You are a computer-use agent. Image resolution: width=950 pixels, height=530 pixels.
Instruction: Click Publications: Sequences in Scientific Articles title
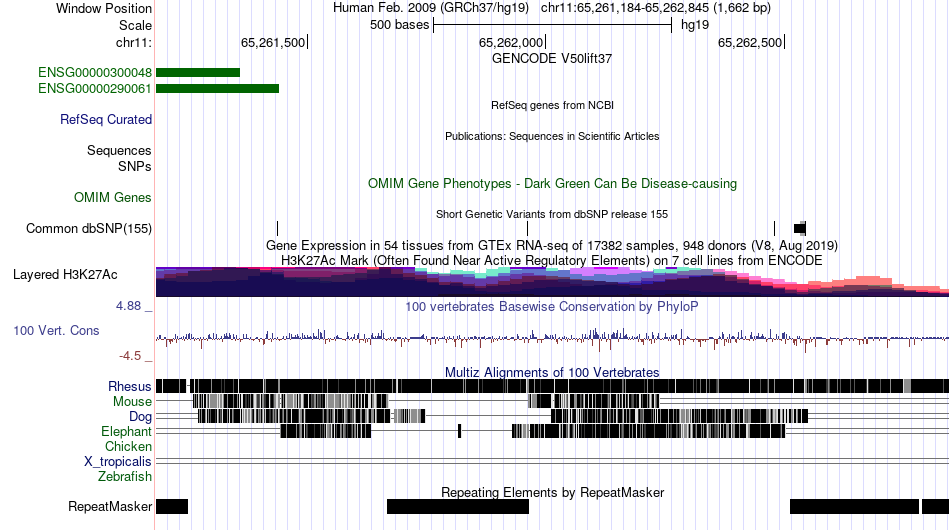point(552,136)
